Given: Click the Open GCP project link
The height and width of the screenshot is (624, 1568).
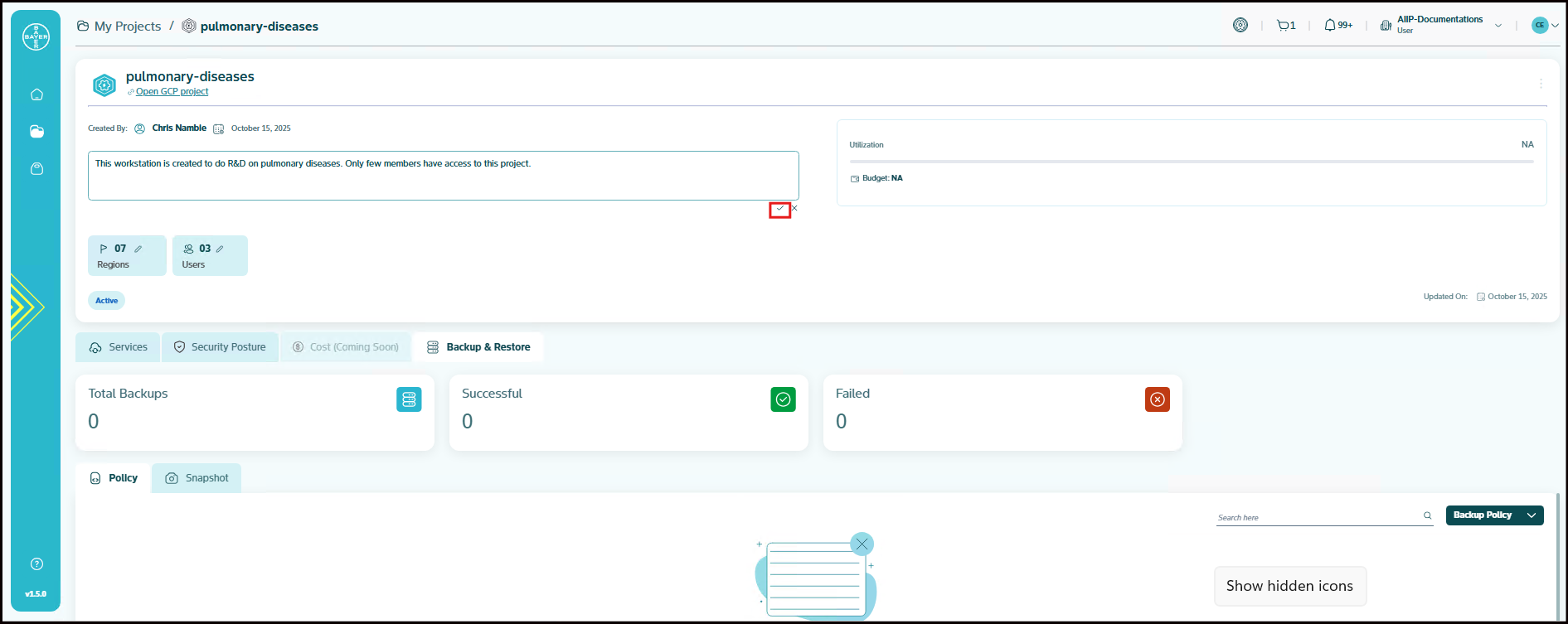Looking at the screenshot, I should (x=172, y=92).
